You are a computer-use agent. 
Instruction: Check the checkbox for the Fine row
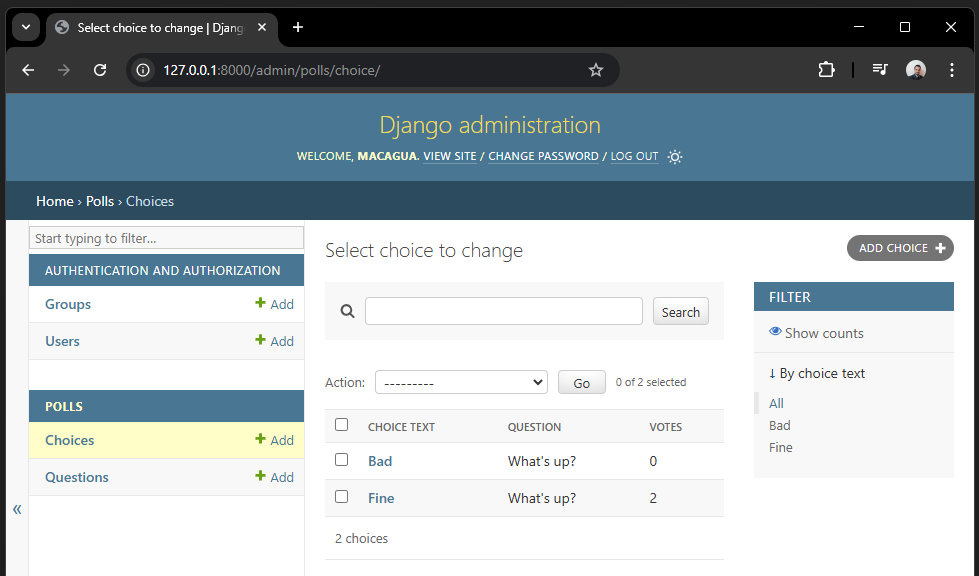pos(342,497)
